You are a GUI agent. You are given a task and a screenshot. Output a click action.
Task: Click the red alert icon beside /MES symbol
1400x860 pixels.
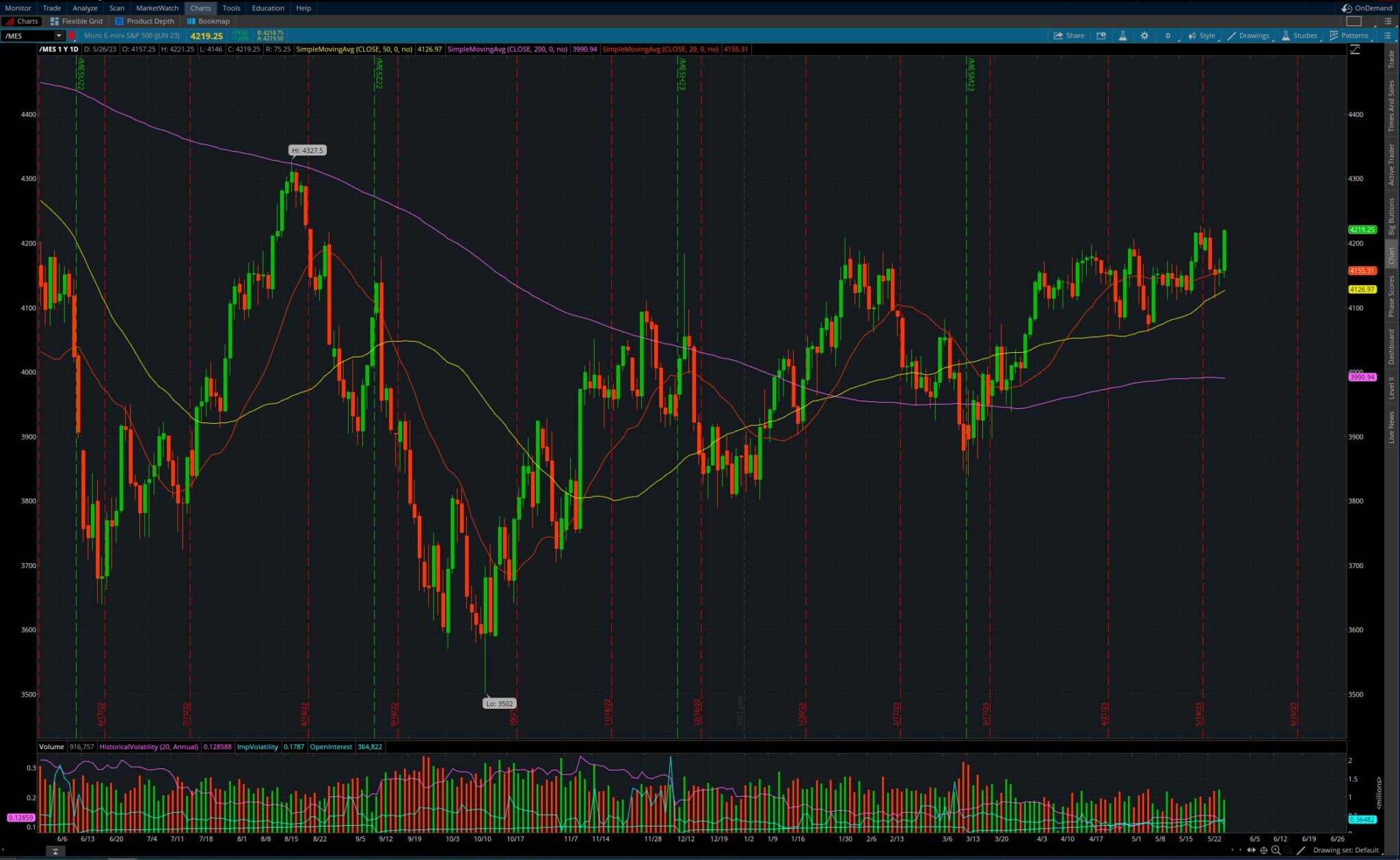point(71,35)
